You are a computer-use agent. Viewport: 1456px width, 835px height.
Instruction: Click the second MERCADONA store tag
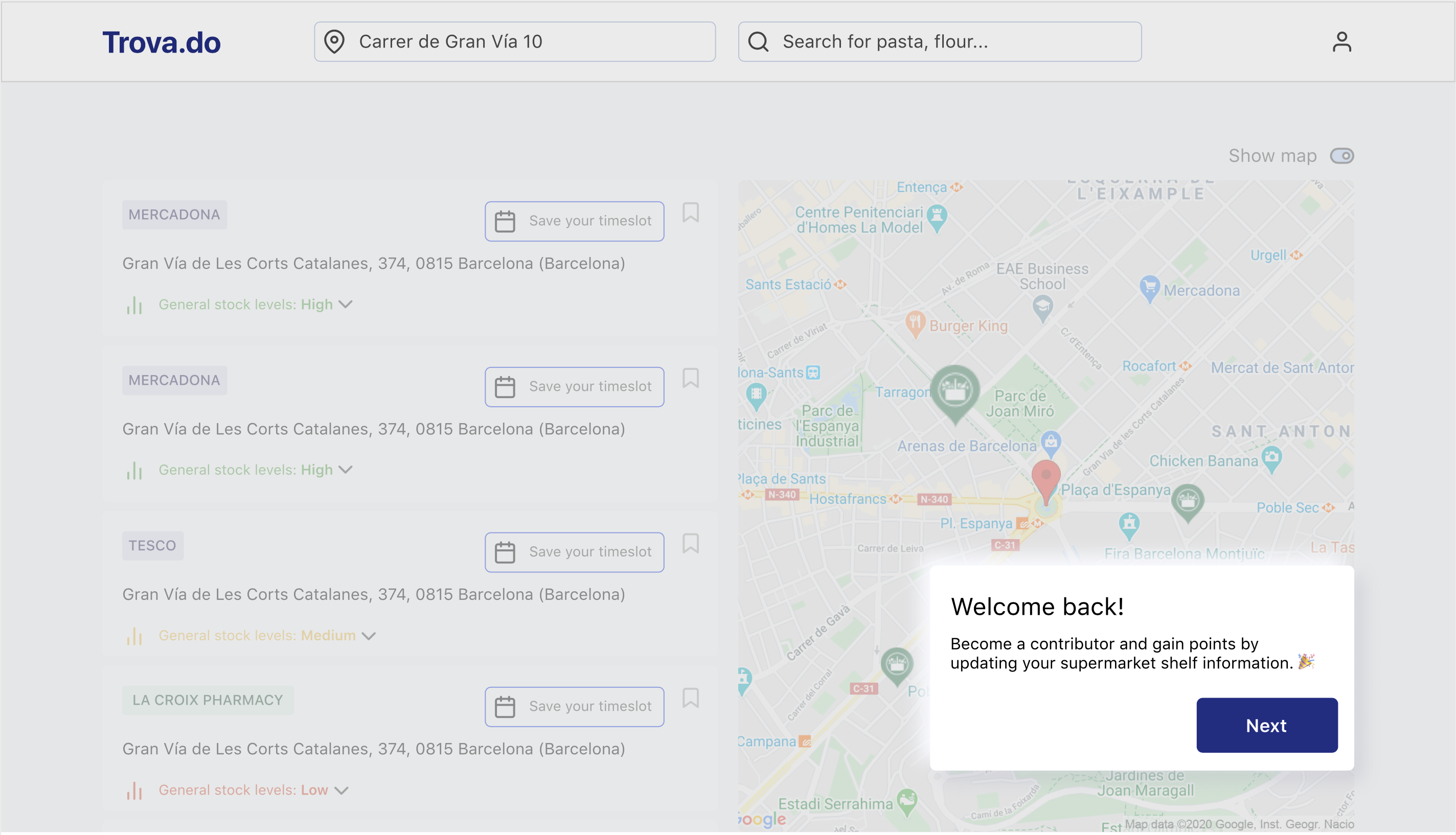[174, 380]
